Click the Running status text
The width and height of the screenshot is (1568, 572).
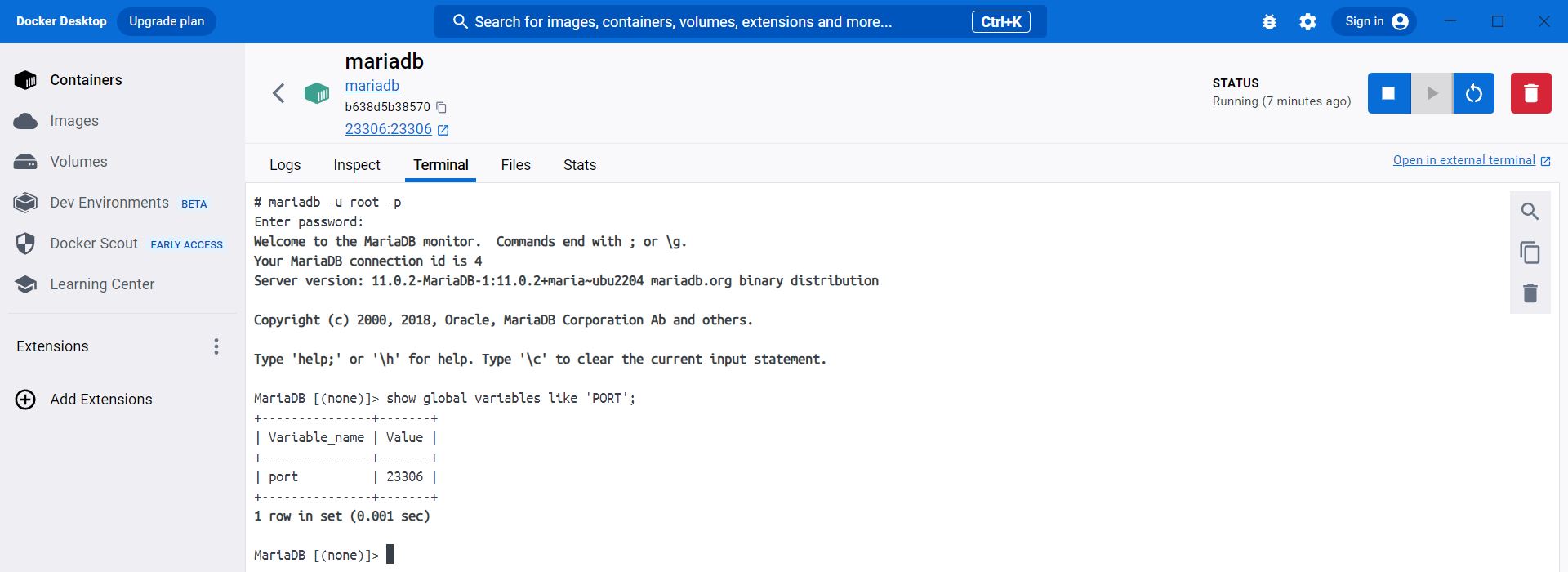pos(1281,101)
